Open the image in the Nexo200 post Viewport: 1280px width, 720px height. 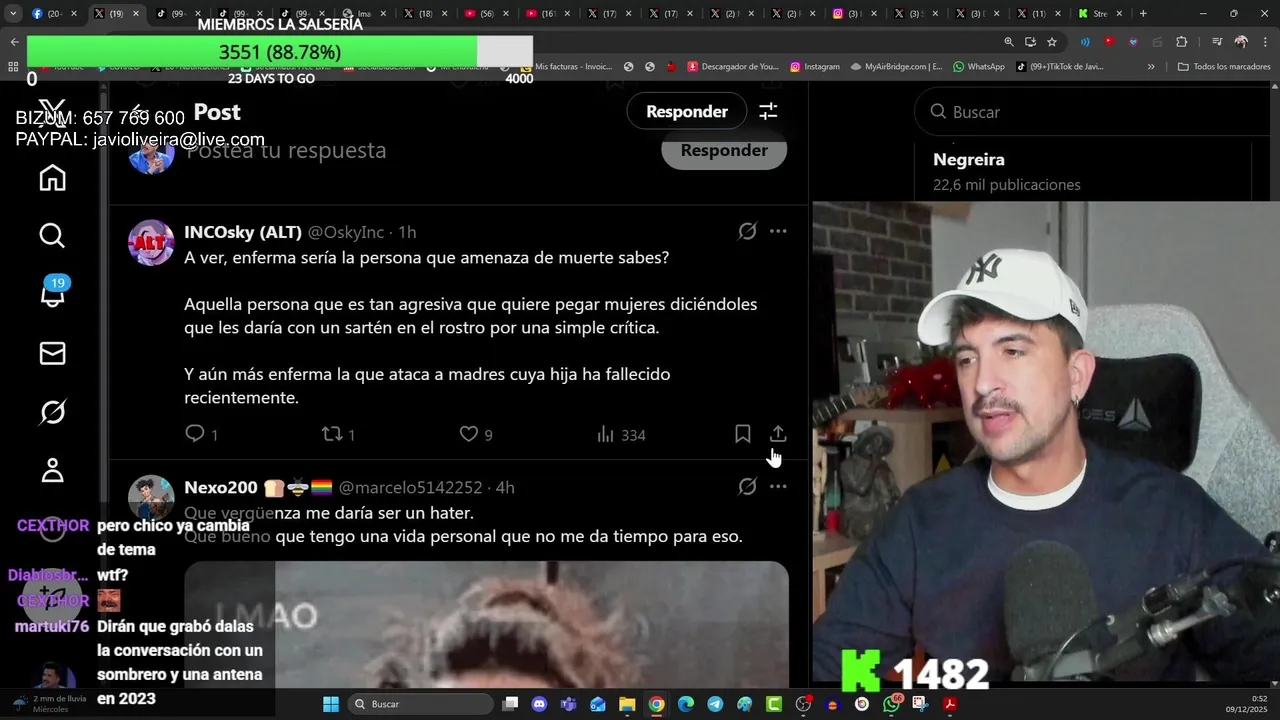(486, 624)
